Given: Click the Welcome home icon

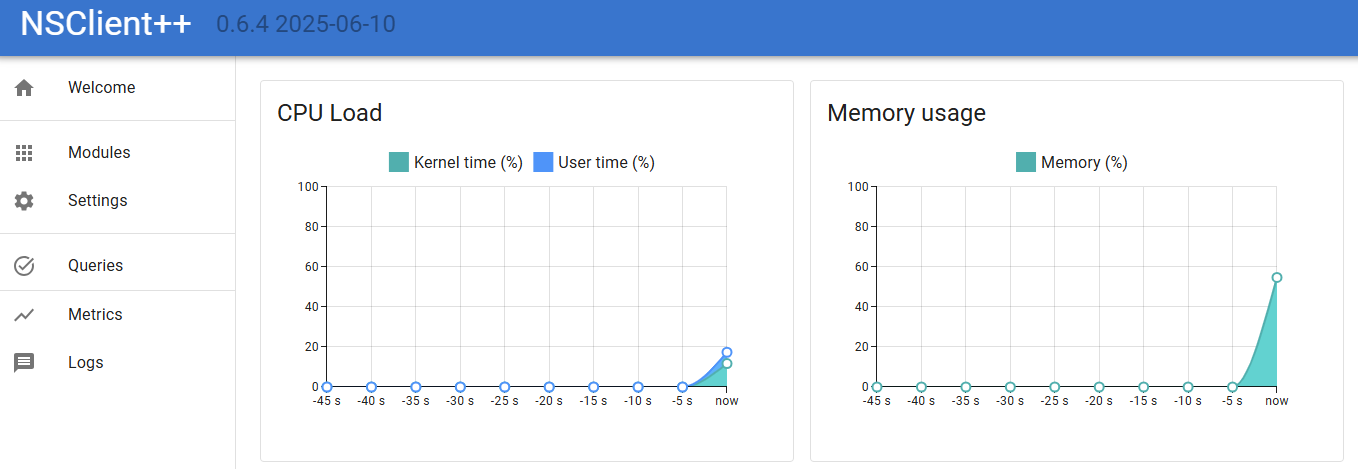Looking at the screenshot, I should point(24,88).
